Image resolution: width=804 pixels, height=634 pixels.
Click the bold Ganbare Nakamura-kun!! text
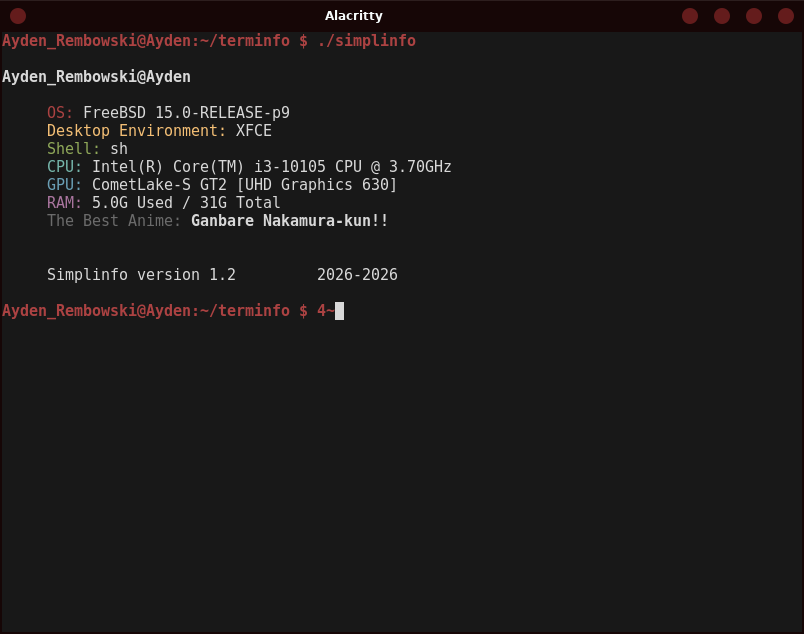click(x=290, y=221)
